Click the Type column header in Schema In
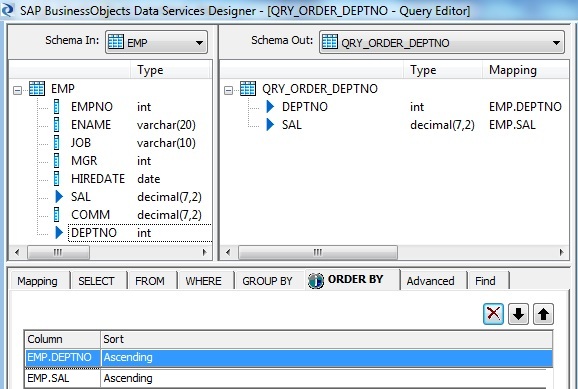Image resolution: width=578 pixels, height=389 pixels. point(170,70)
